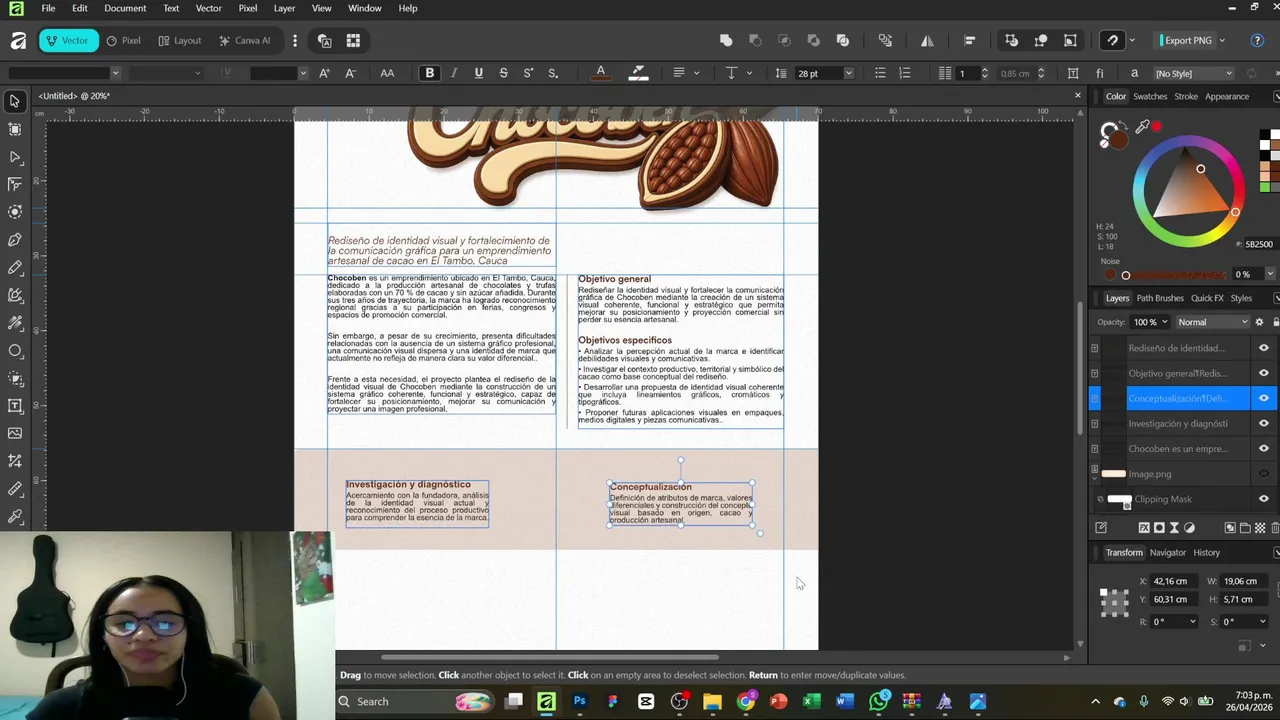
Task: Click the studio grid icon in toolbar
Action: coord(353,40)
